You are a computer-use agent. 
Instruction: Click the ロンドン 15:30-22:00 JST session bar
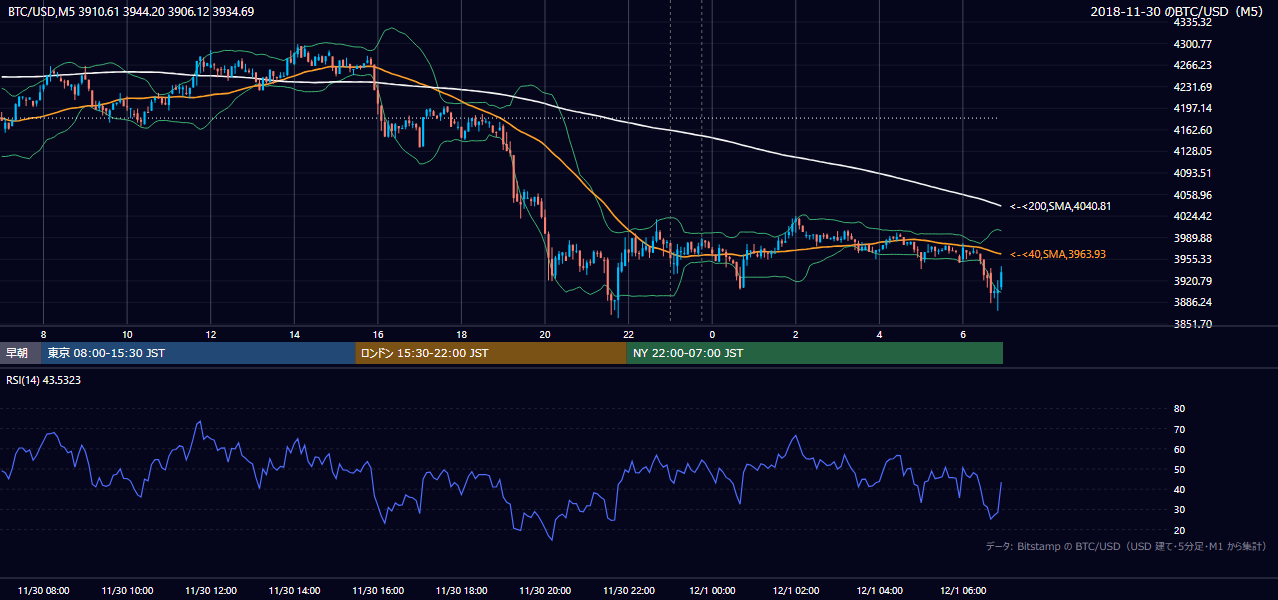coord(491,353)
